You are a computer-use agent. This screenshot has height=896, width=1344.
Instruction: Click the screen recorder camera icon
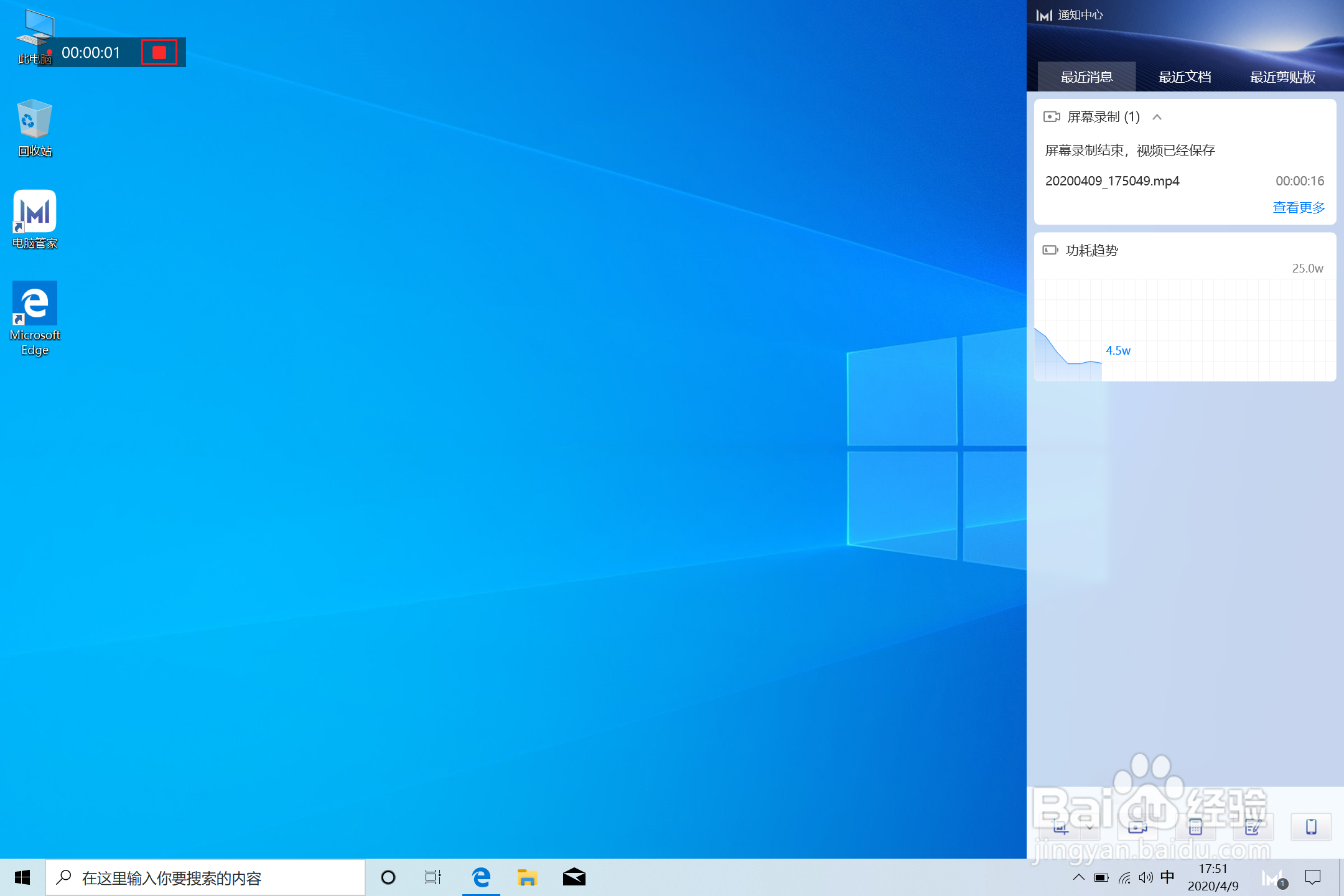[x=1137, y=827]
